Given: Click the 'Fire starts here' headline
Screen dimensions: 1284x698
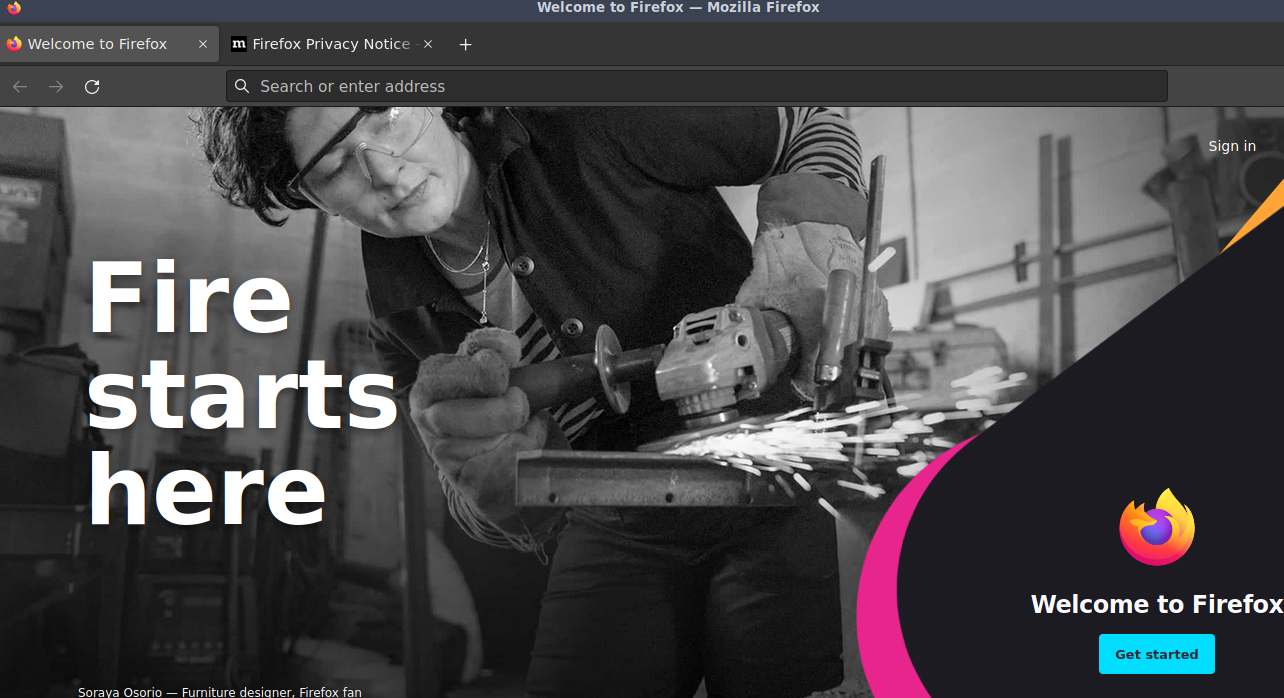Looking at the screenshot, I should [x=243, y=393].
